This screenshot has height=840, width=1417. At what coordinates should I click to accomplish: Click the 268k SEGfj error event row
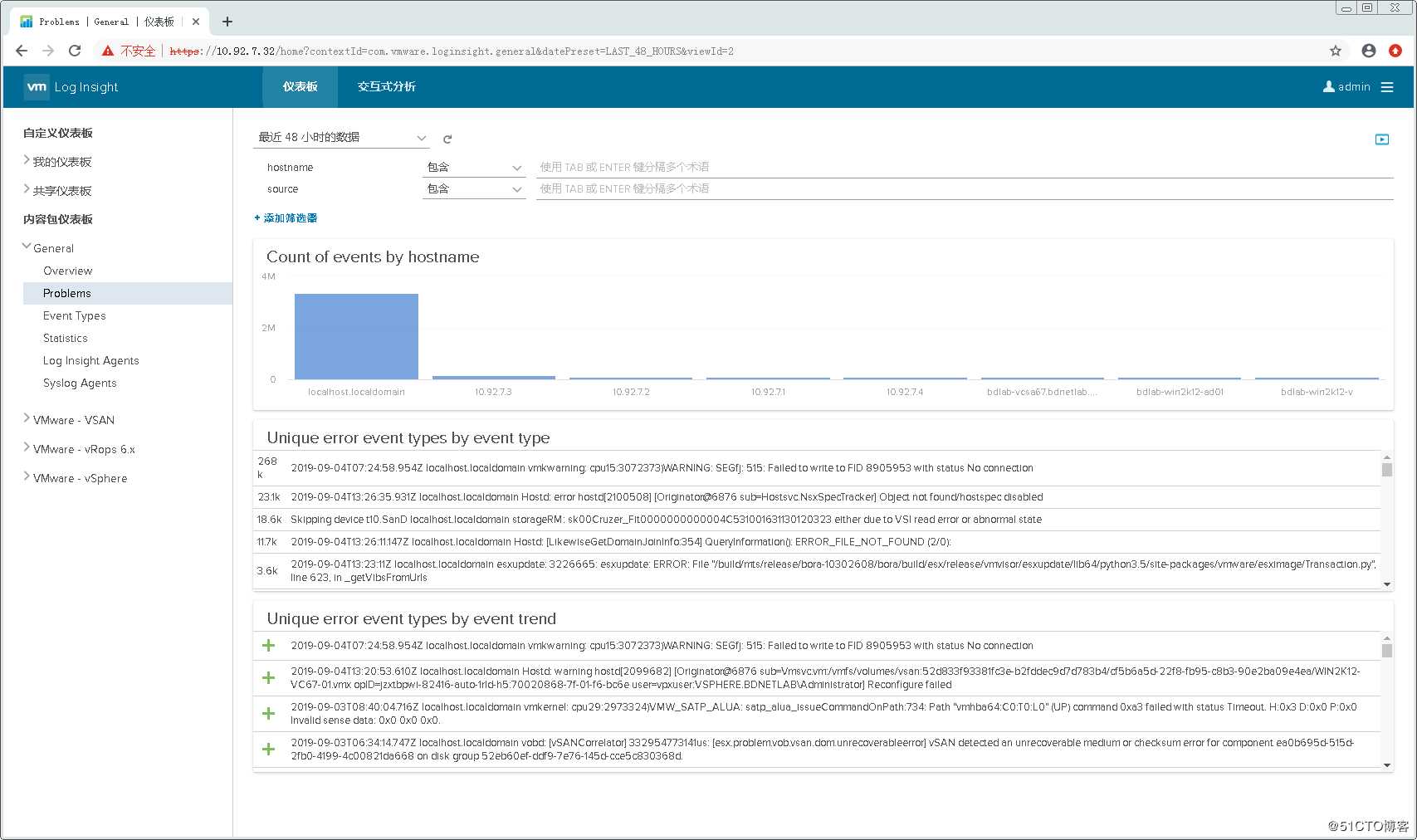tap(817, 468)
